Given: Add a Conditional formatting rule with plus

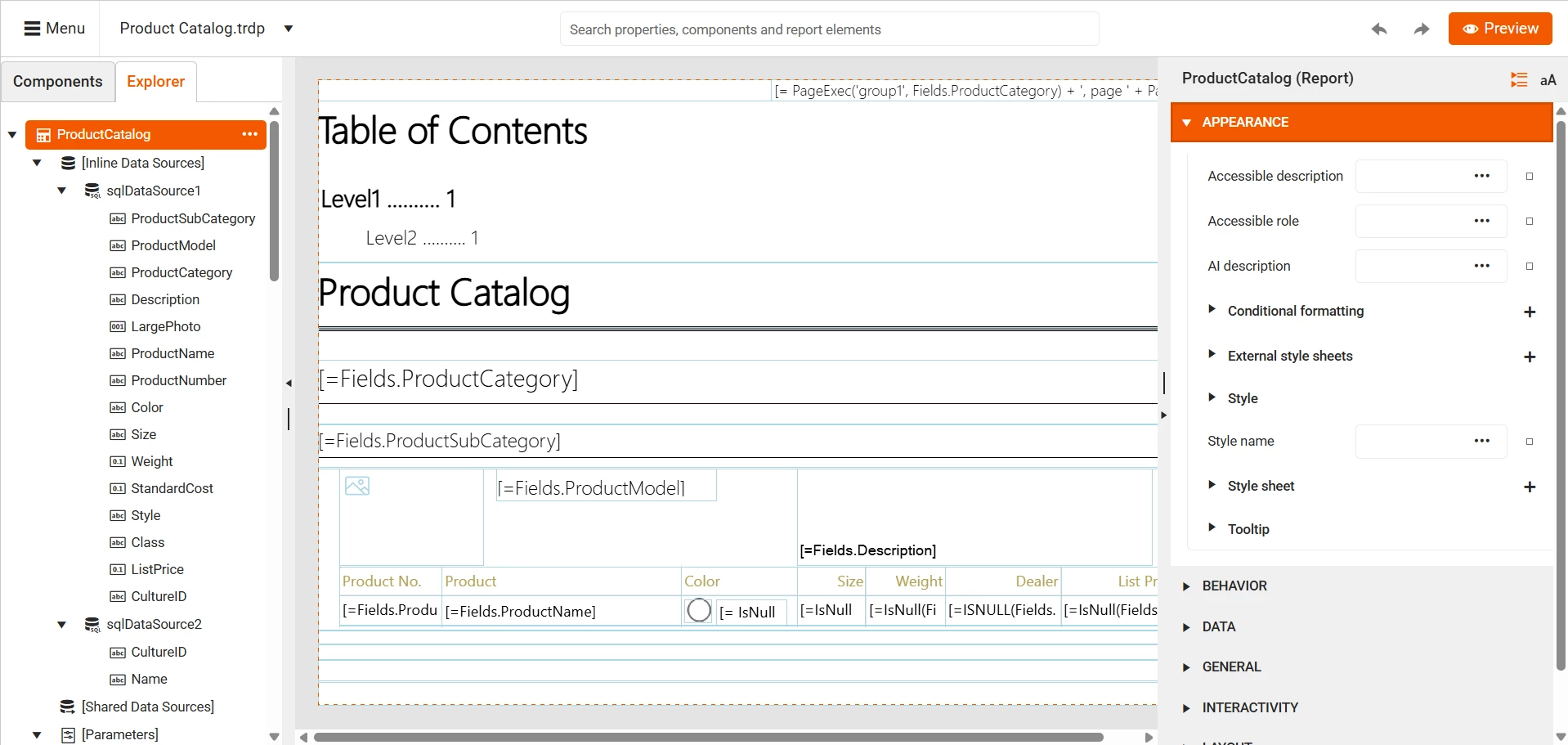Looking at the screenshot, I should pyautogui.click(x=1530, y=312).
